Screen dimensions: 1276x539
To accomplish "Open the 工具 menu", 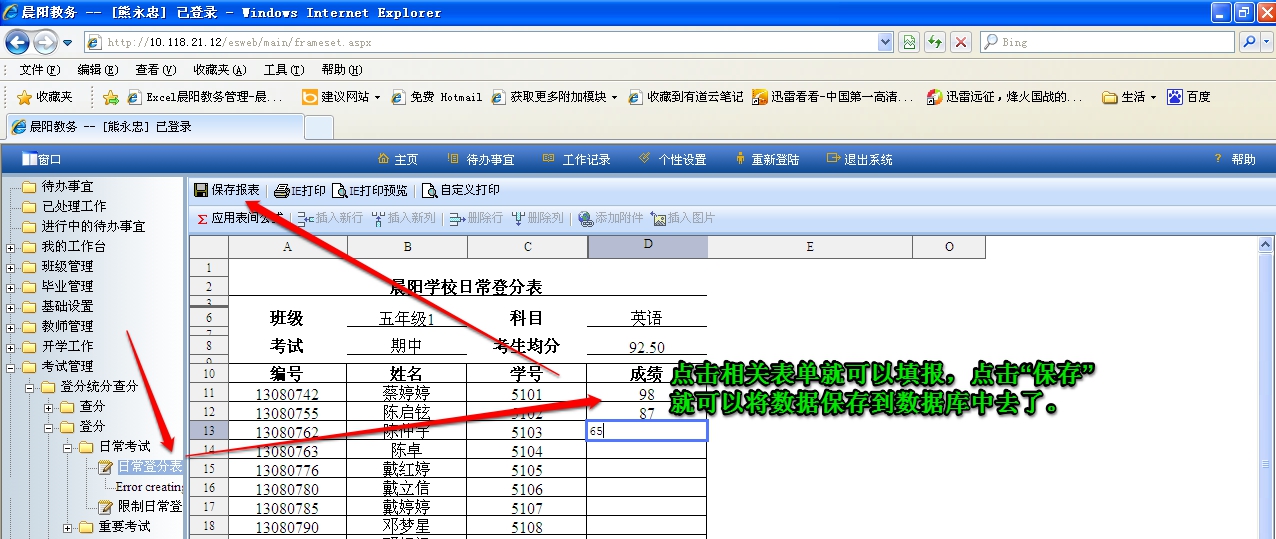I will pos(283,70).
